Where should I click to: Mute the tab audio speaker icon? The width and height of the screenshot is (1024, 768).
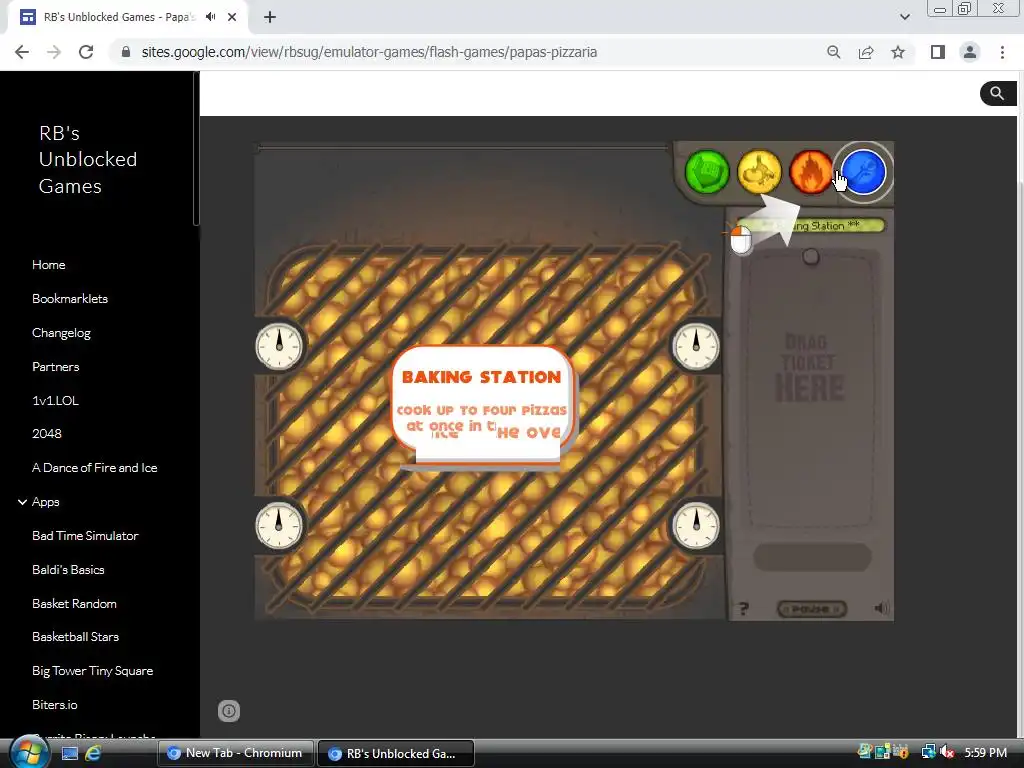(210, 17)
